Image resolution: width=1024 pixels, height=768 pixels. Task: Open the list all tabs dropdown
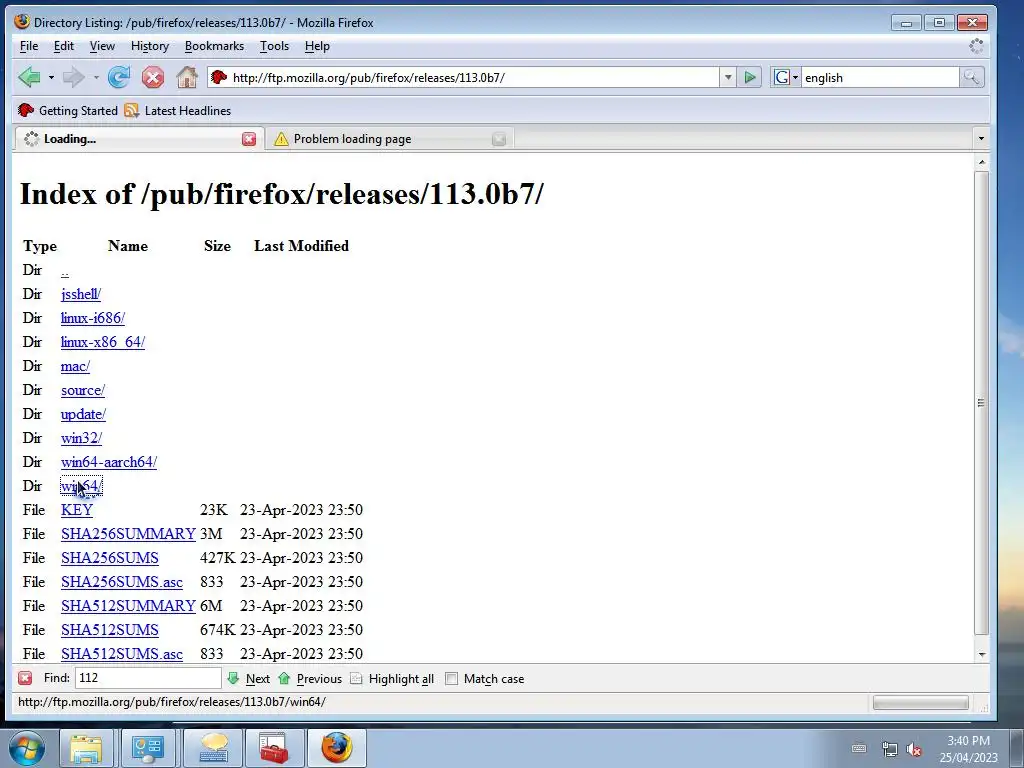[981, 138]
